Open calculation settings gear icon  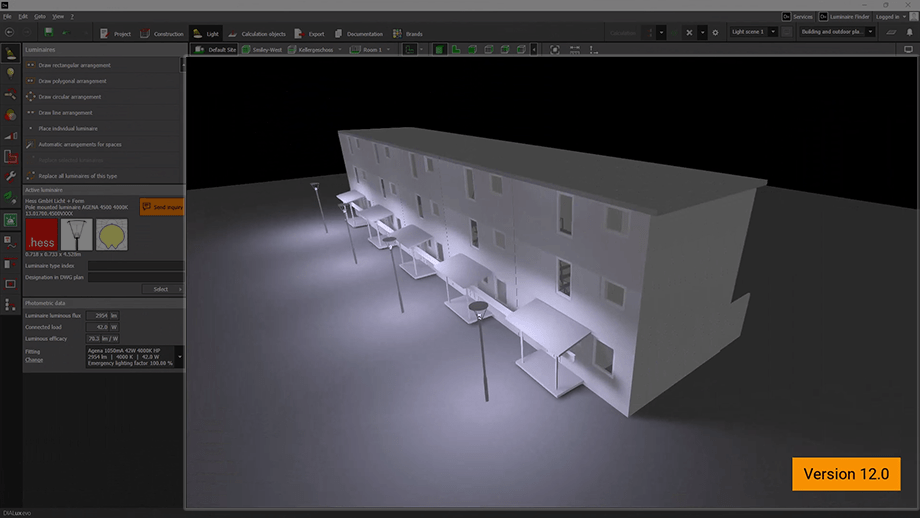[715, 33]
